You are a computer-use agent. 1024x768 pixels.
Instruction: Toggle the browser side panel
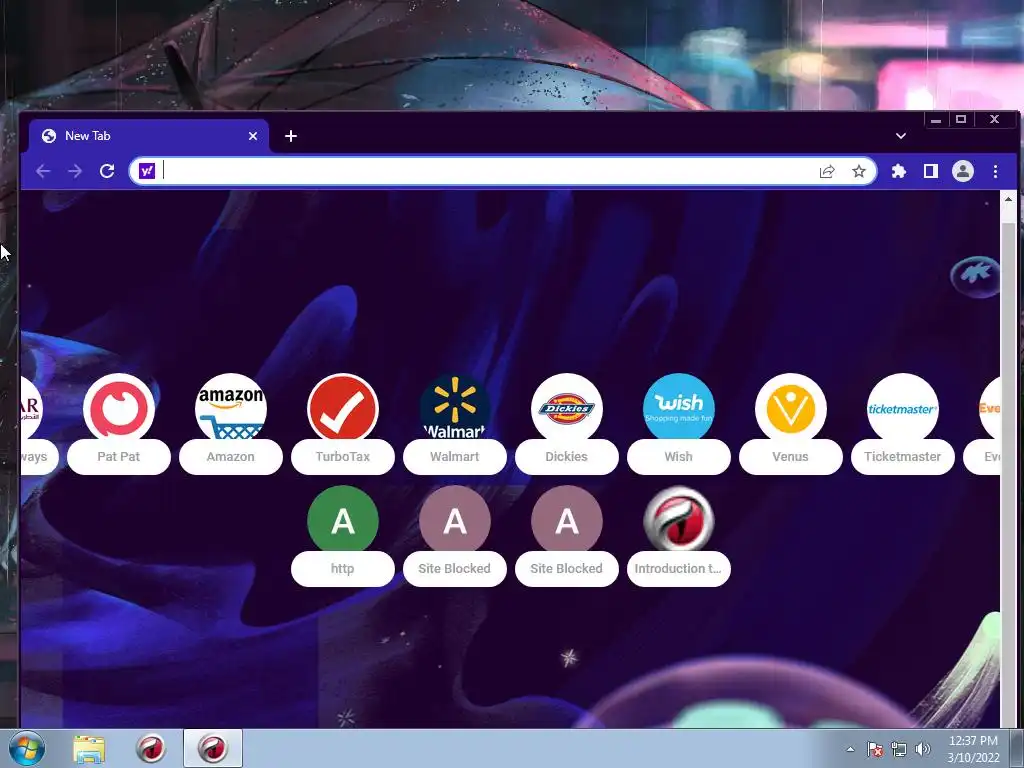tap(931, 171)
